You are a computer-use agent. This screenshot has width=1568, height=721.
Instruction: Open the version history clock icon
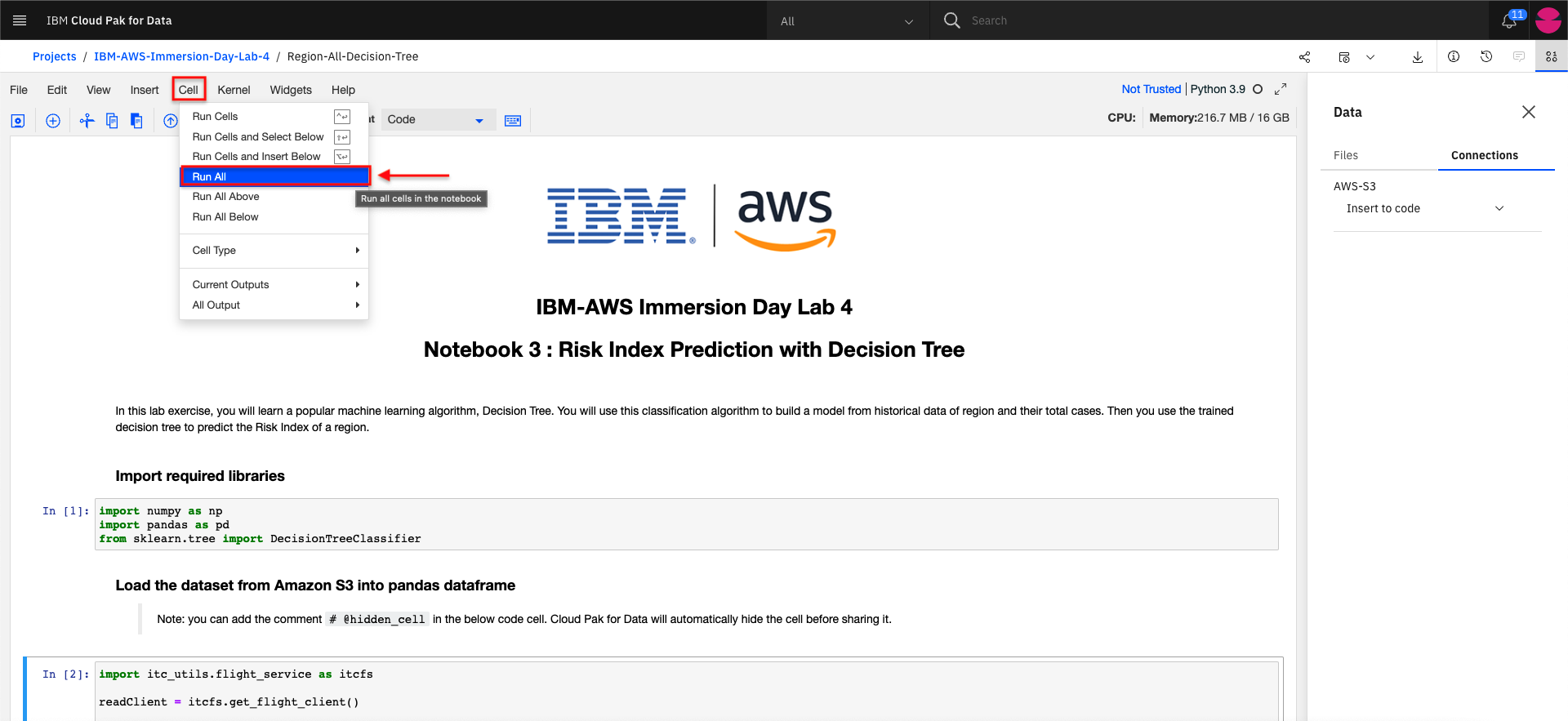pos(1486,56)
